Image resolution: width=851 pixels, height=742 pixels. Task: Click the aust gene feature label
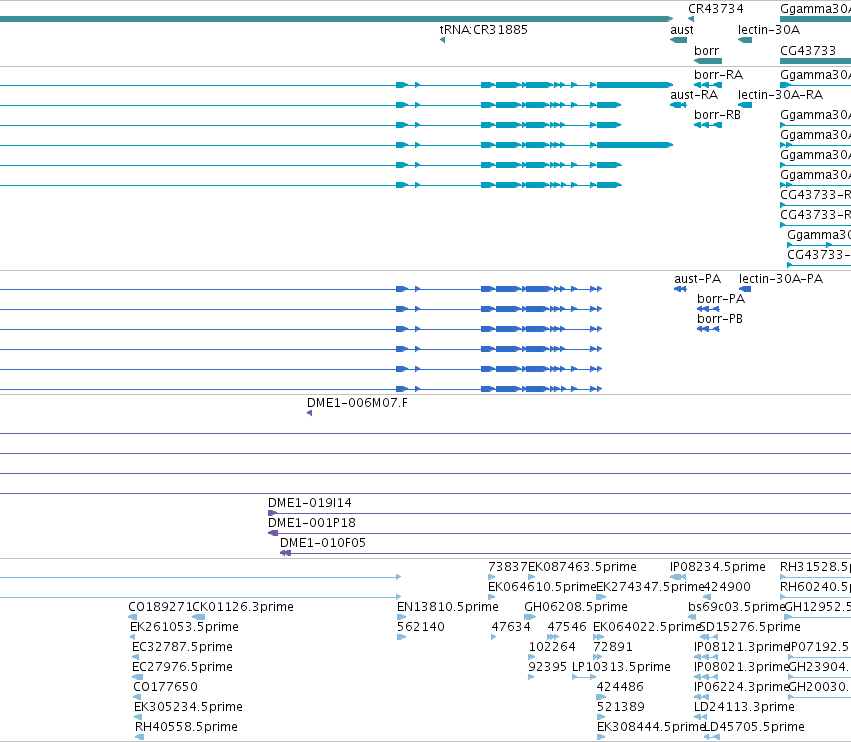682,30
